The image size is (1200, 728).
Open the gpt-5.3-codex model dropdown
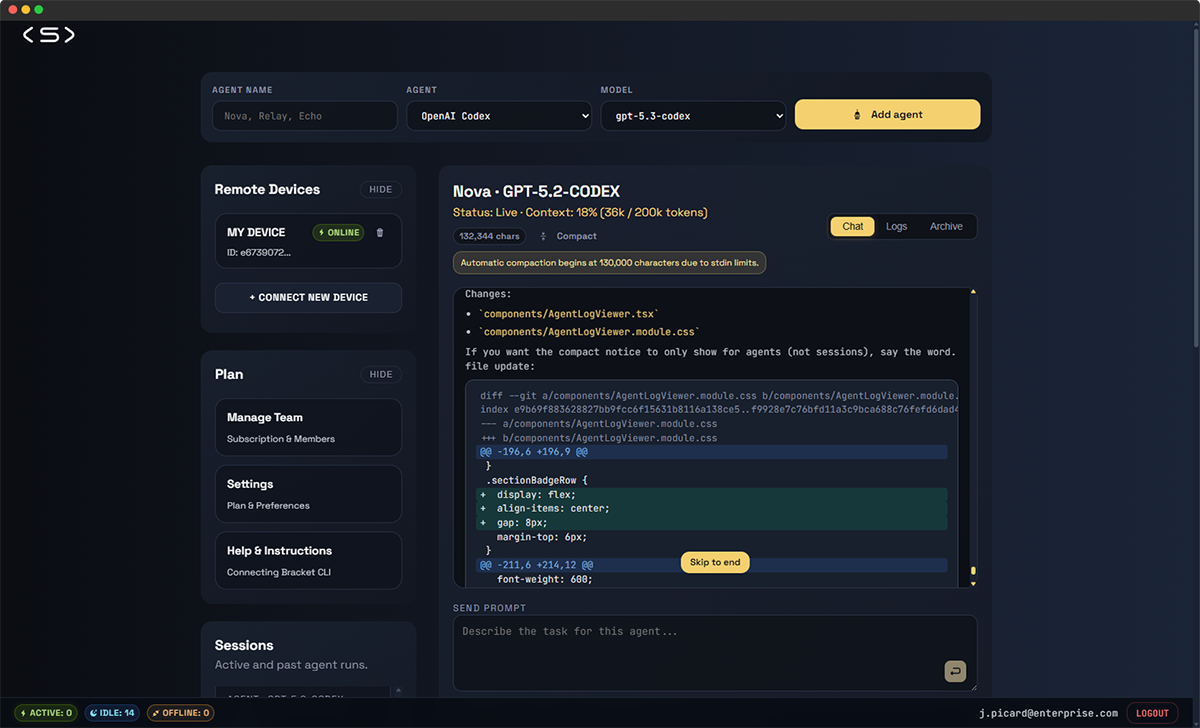[693, 115]
